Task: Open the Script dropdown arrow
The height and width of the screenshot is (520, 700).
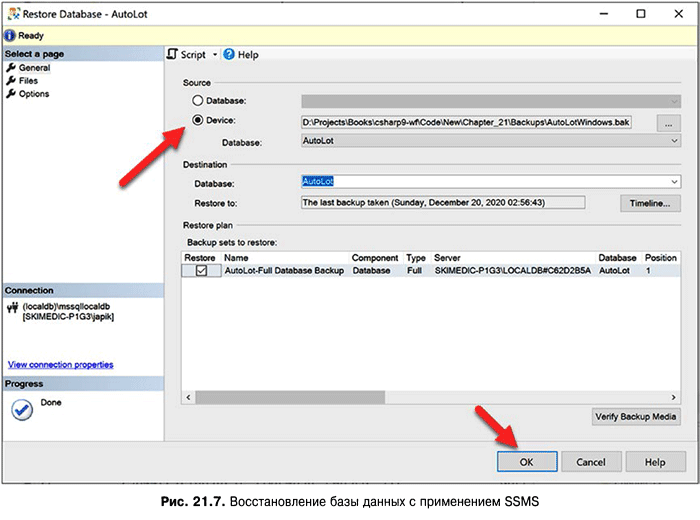Action: point(215,55)
